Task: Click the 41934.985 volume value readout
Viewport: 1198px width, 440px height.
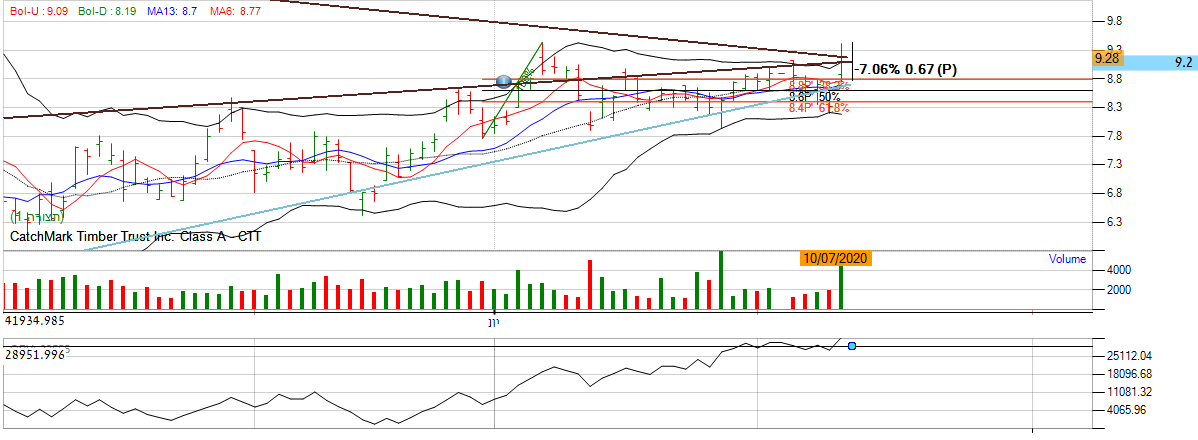Action: point(41,321)
